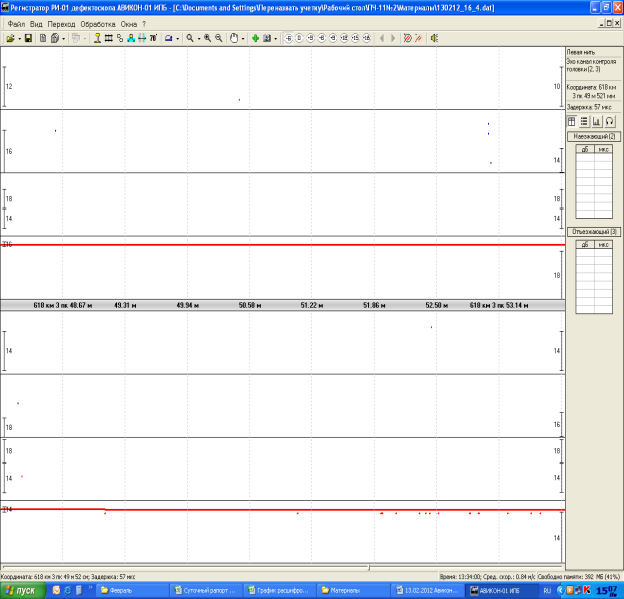Expand dropdown arrow beside open folder icon
Screen dimensions: 624x599
(x=18, y=38)
